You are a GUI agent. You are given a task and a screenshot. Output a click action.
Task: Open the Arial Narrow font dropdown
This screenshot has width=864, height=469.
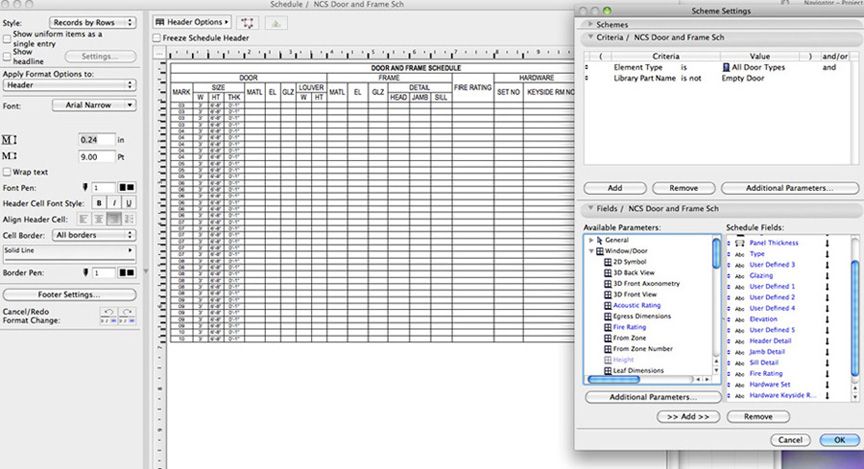[x=94, y=105]
